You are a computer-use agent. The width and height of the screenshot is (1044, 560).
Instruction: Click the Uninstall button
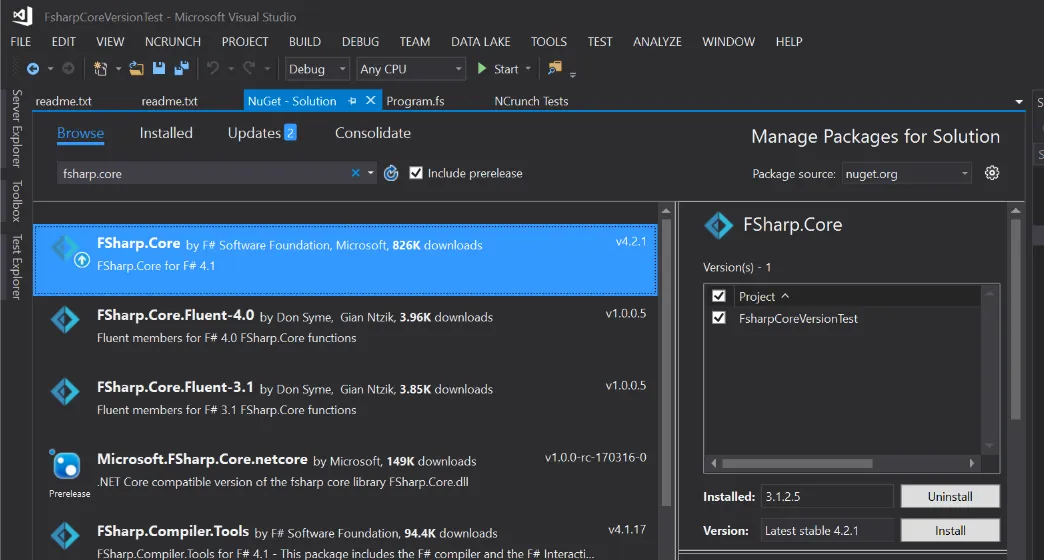pyautogui.click(x=949, y=496)
